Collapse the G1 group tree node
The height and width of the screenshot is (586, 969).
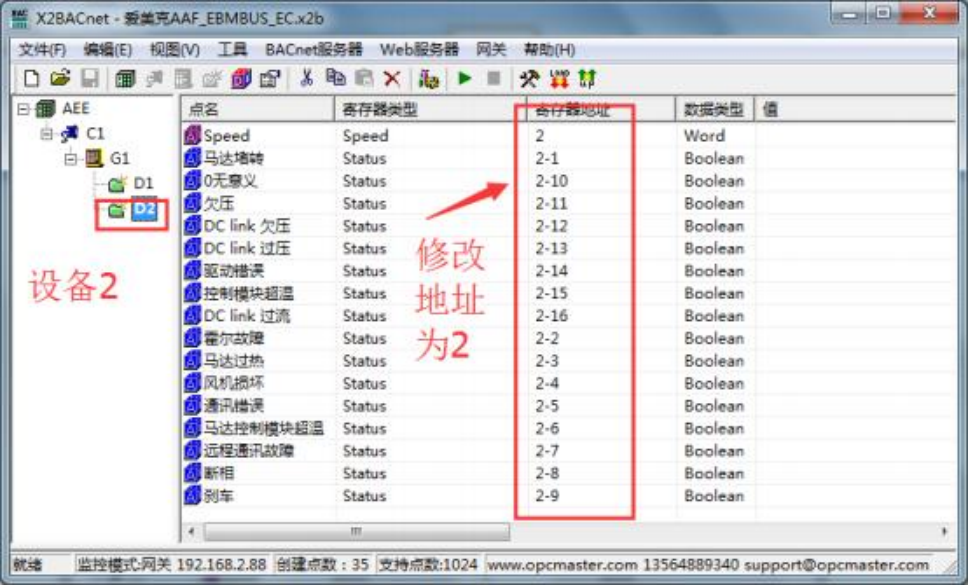point(70,159)
